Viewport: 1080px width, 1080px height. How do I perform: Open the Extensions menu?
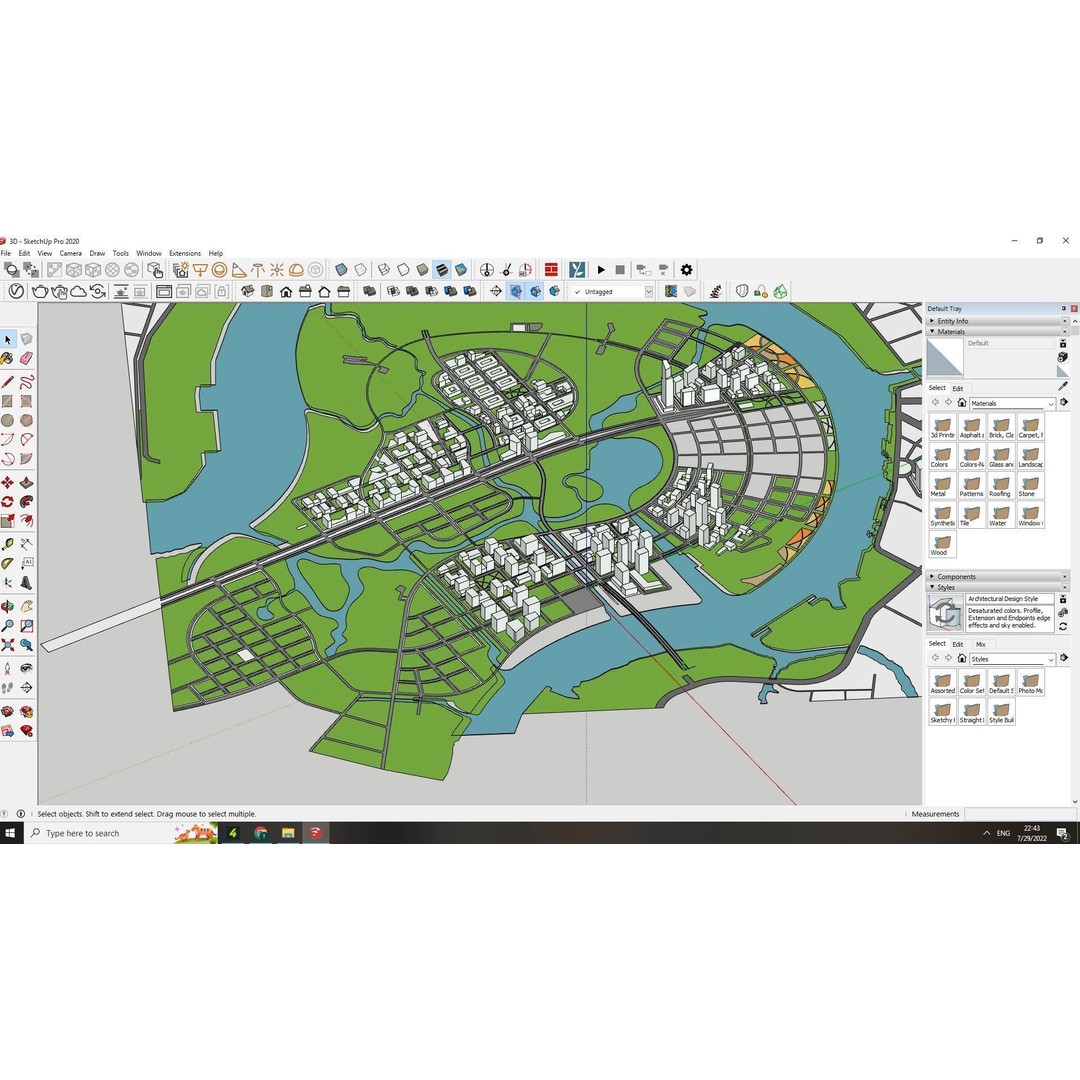click(184, 253)
